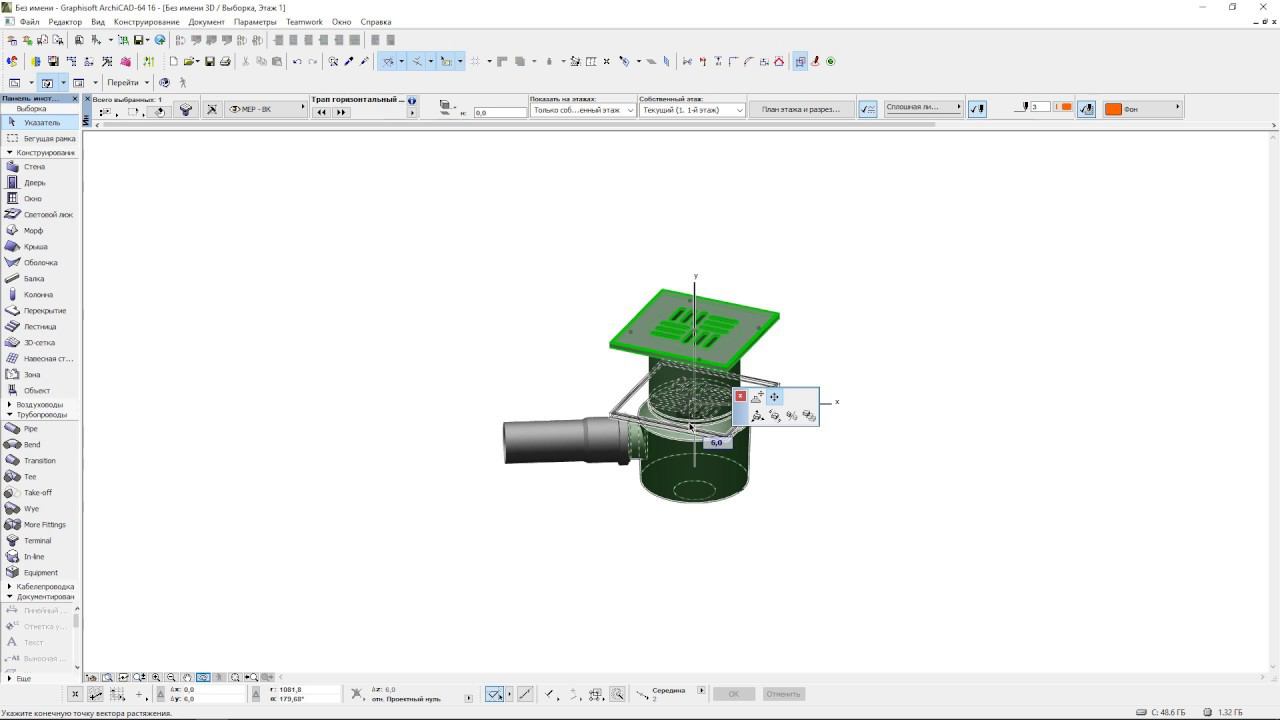The height and width of the screenshot is (720, 1280).
Task: Click the План этажа и разрез button
Action: [x=801, y=109]
